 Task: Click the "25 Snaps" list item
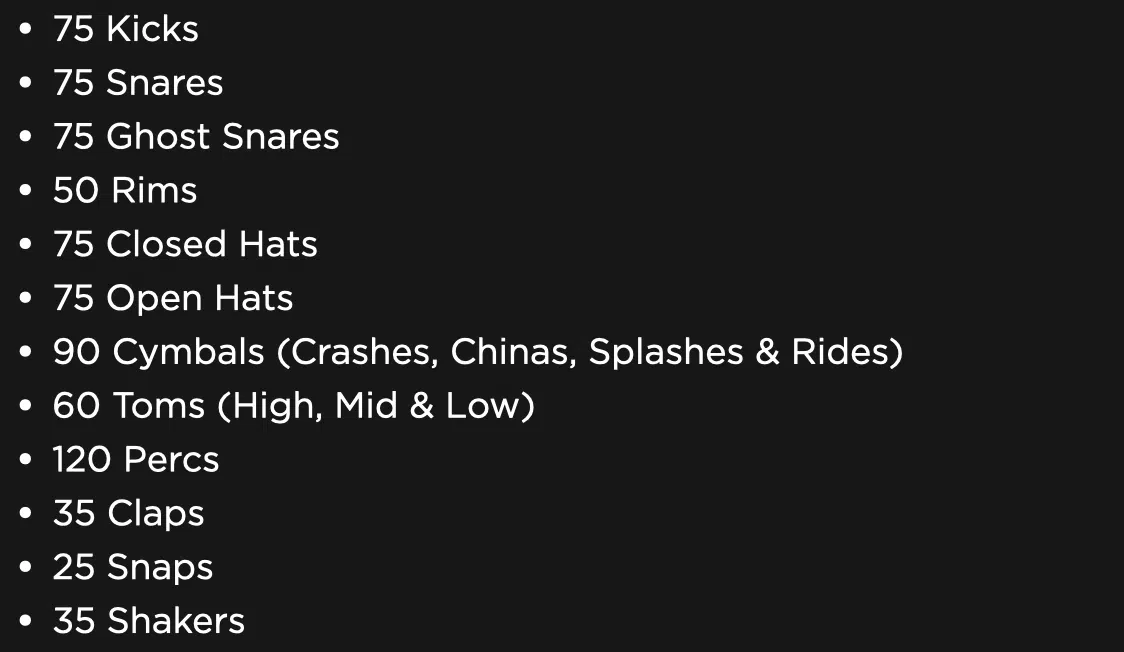click(133, 567)
